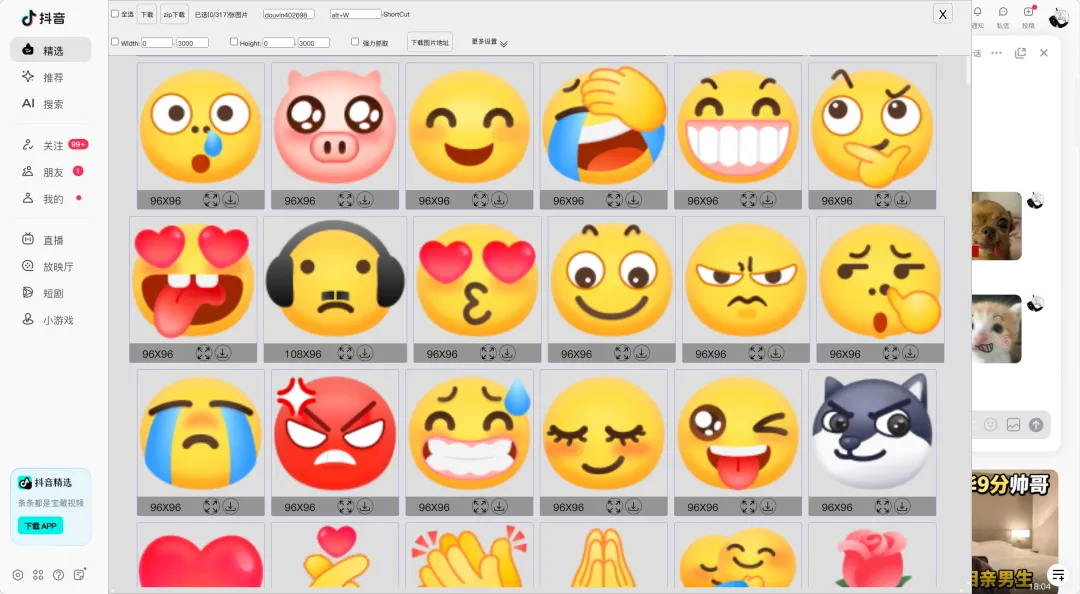Screen dimensions: 1080x594
Task: Open private messages icon in Douyin header
Action: tap(1003, 12)
